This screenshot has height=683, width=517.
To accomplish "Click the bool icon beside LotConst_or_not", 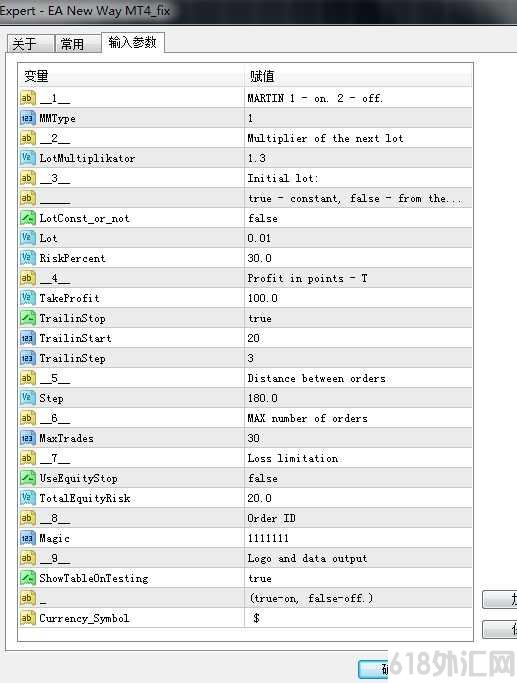I will click(x=27, y=218).
